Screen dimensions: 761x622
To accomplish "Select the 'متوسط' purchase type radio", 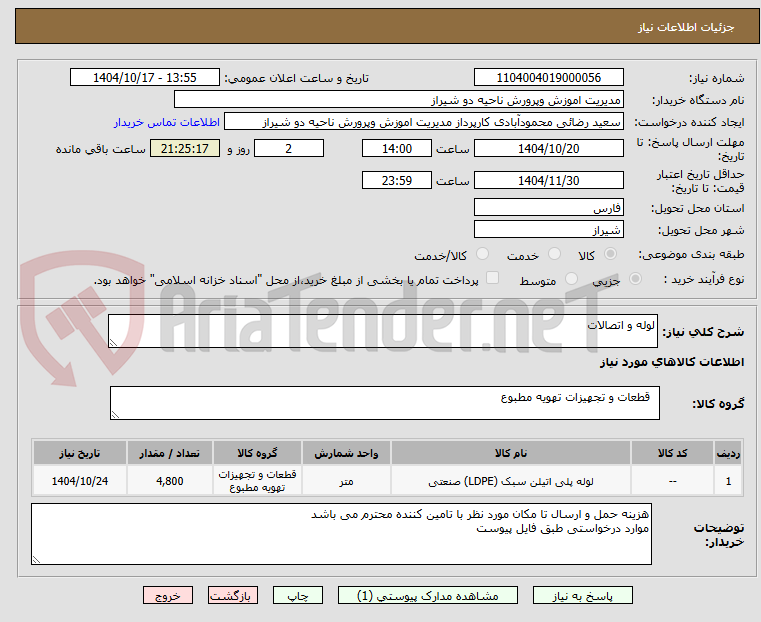I will coord(571,278).
